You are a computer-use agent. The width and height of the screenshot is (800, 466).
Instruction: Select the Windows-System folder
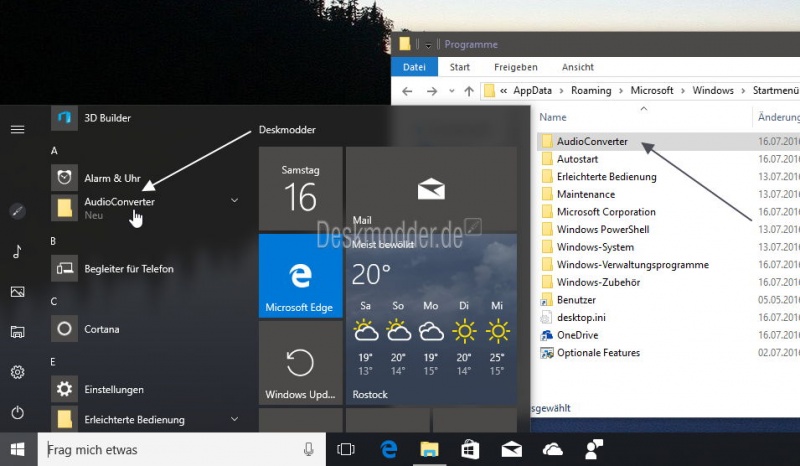point(595,247)
